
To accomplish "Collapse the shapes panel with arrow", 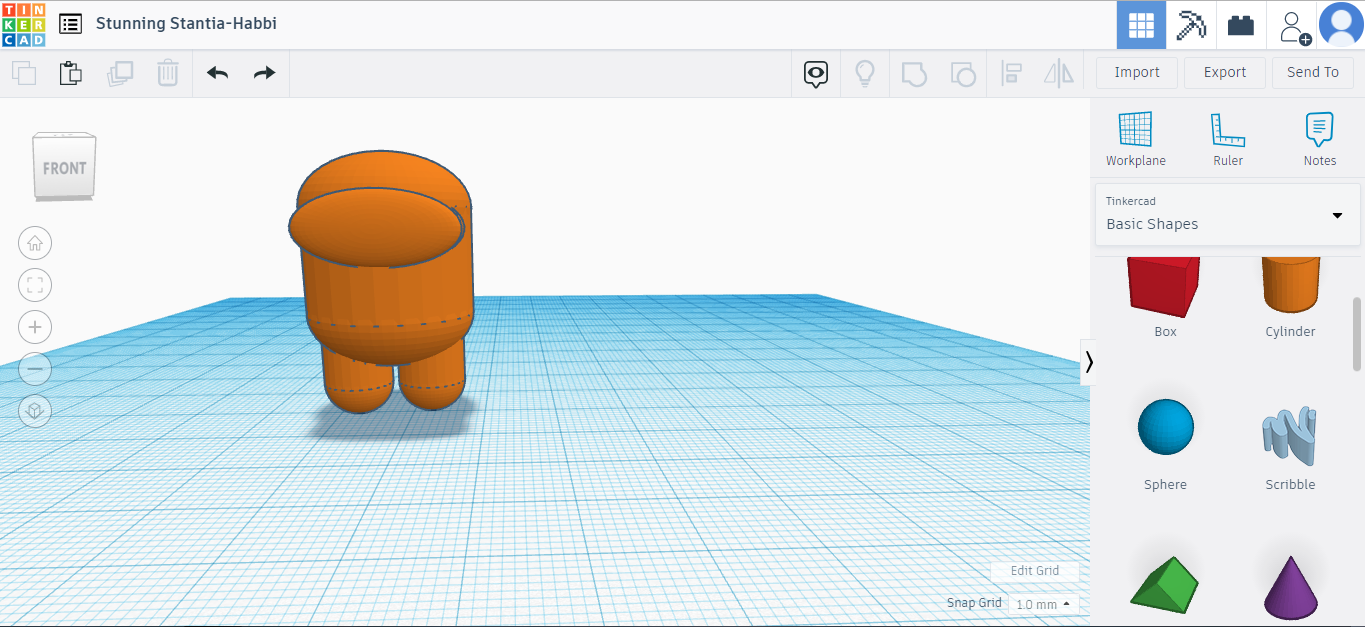I will tap(1088, 361).
